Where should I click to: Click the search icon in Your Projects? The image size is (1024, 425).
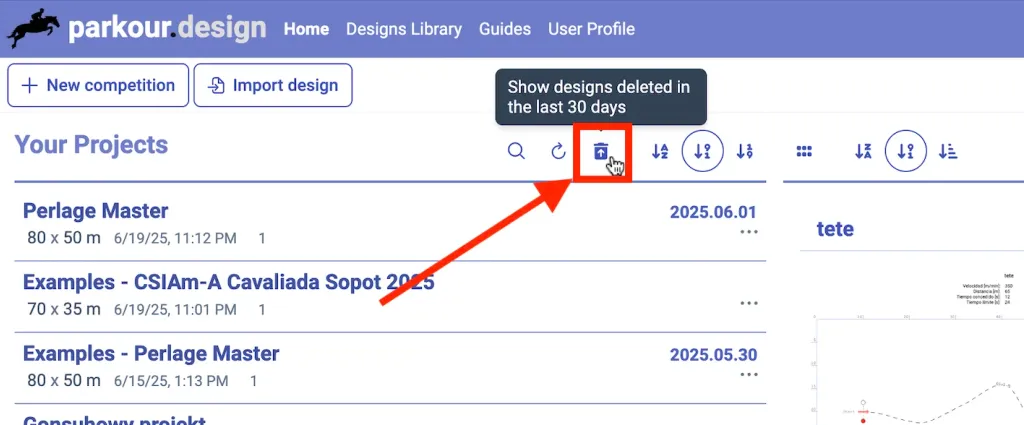(x=516, y=152)
